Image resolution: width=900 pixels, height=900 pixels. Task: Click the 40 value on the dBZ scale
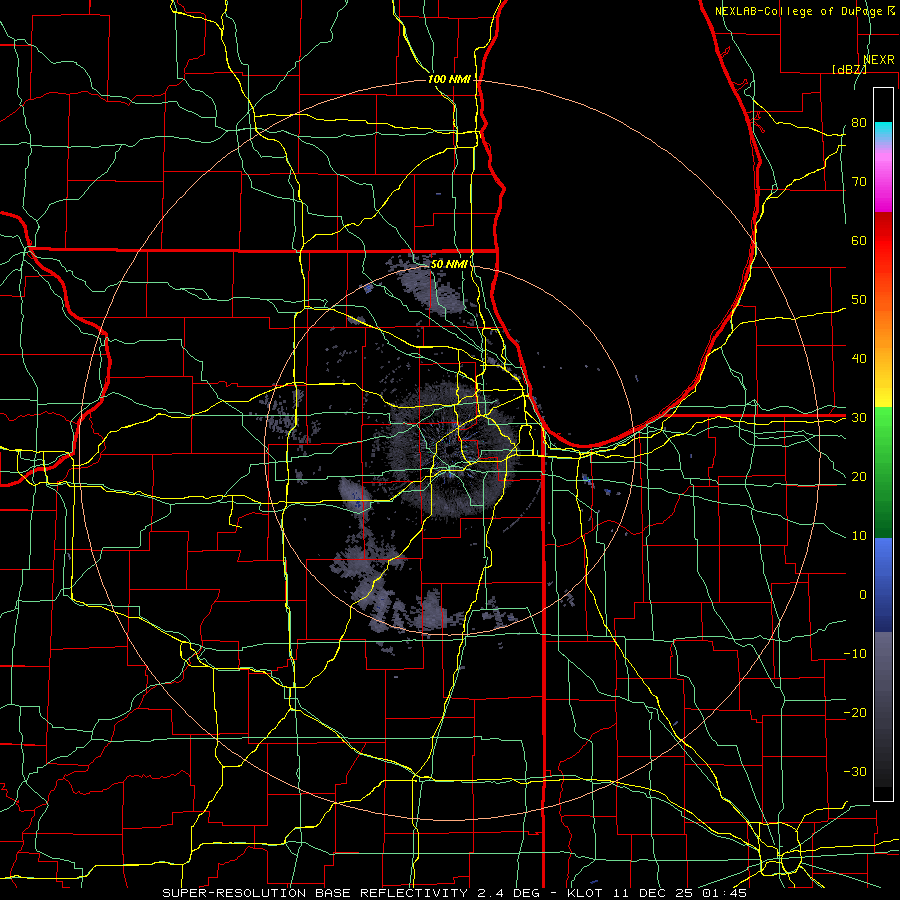(859, 359)
